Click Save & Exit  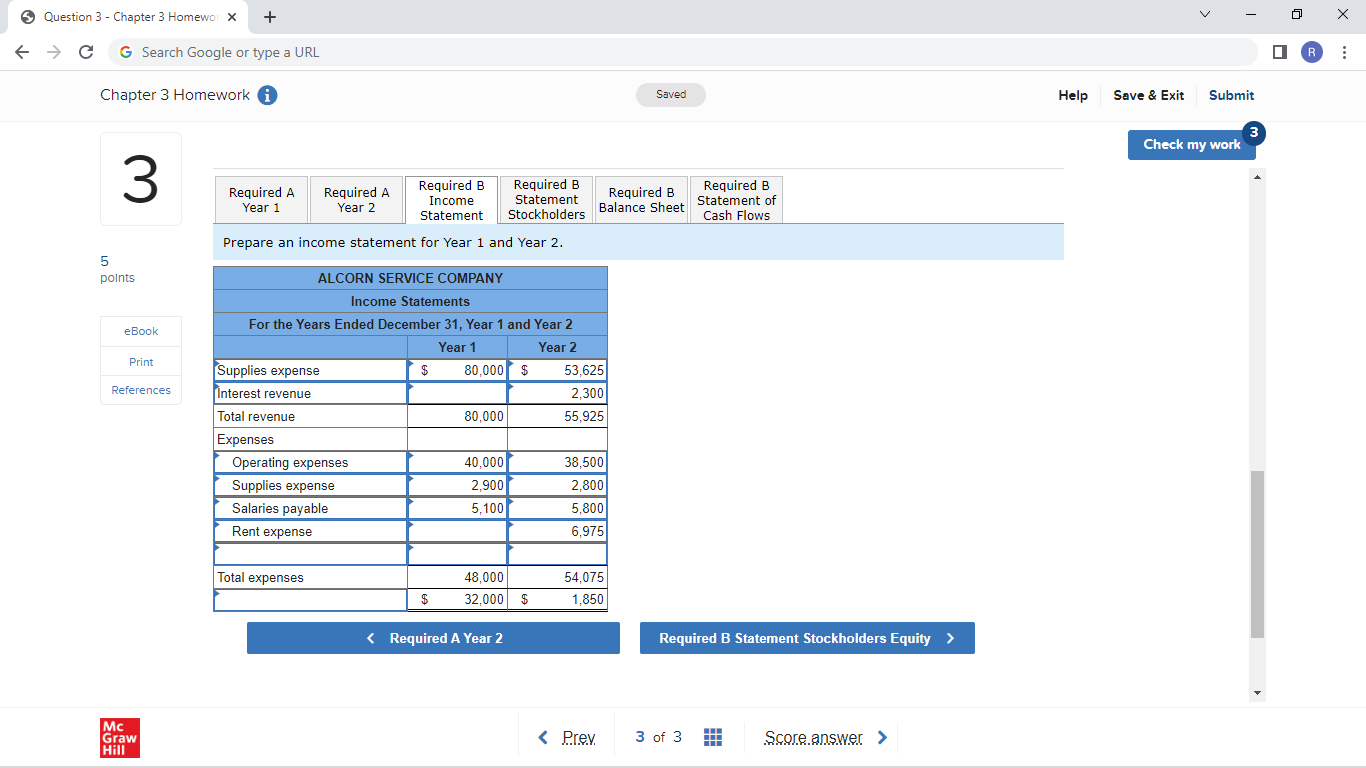click(x=1149, y=95)
